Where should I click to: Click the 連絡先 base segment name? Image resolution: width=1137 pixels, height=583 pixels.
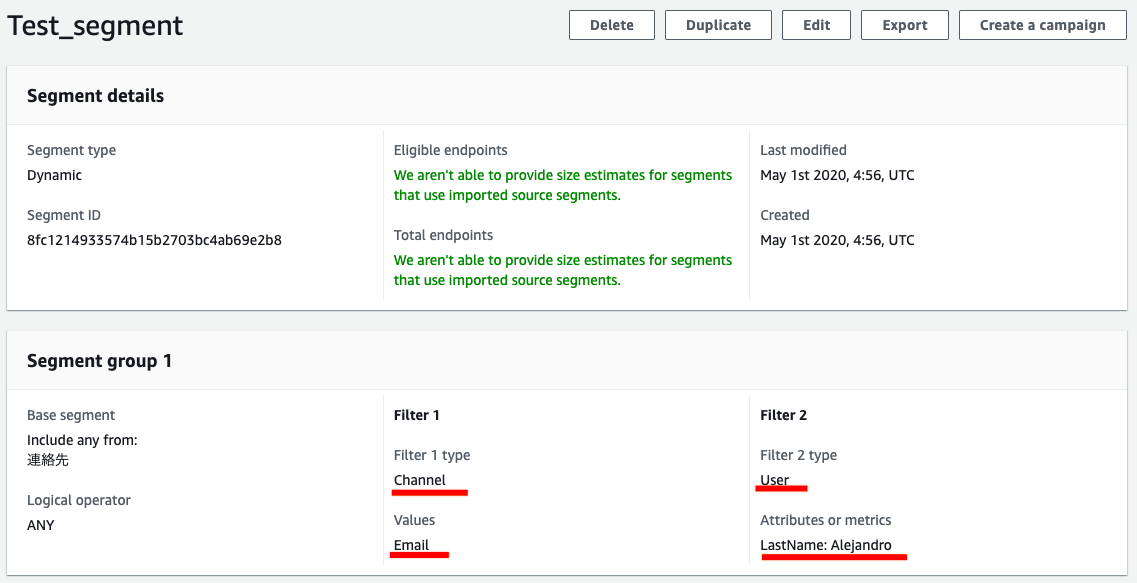pos(48,460)
